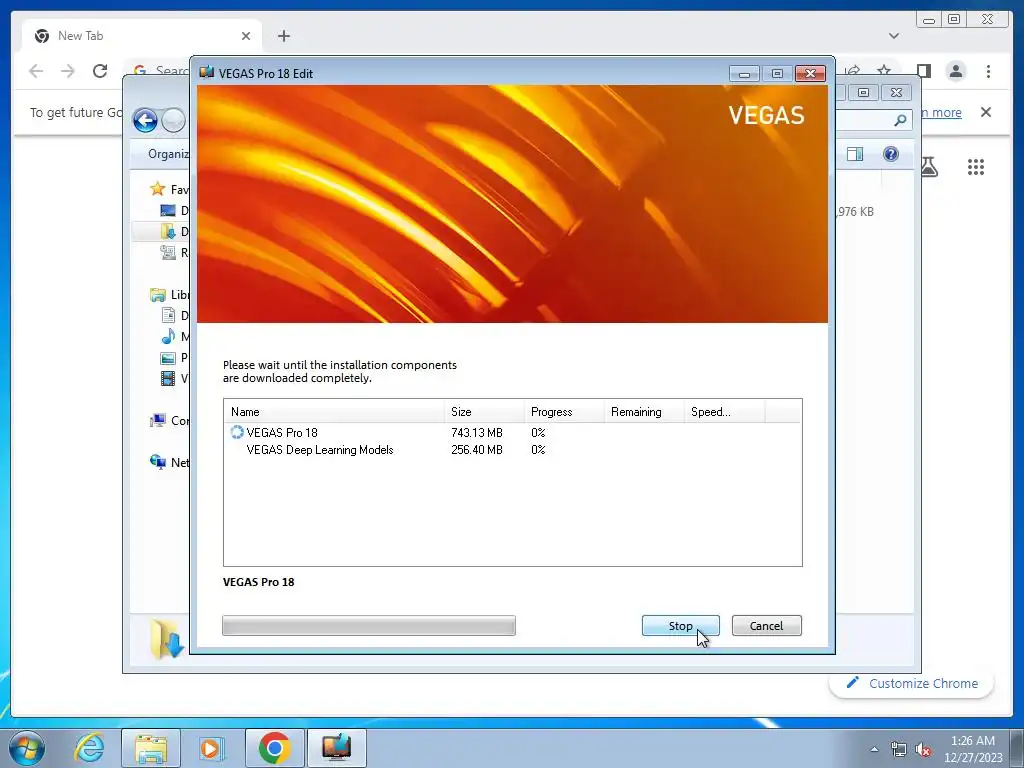Toggle the Explorer preview pane icon
Screen dimensions: 1024x768
click(855, 153)
